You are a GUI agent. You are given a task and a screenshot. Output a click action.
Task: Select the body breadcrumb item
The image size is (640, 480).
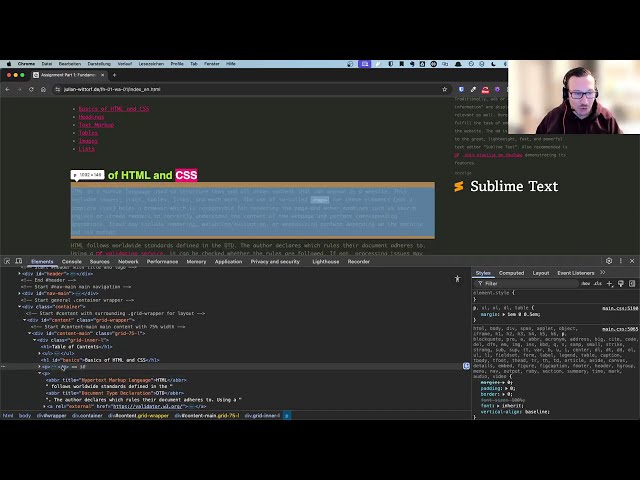[x=25, y=416]
